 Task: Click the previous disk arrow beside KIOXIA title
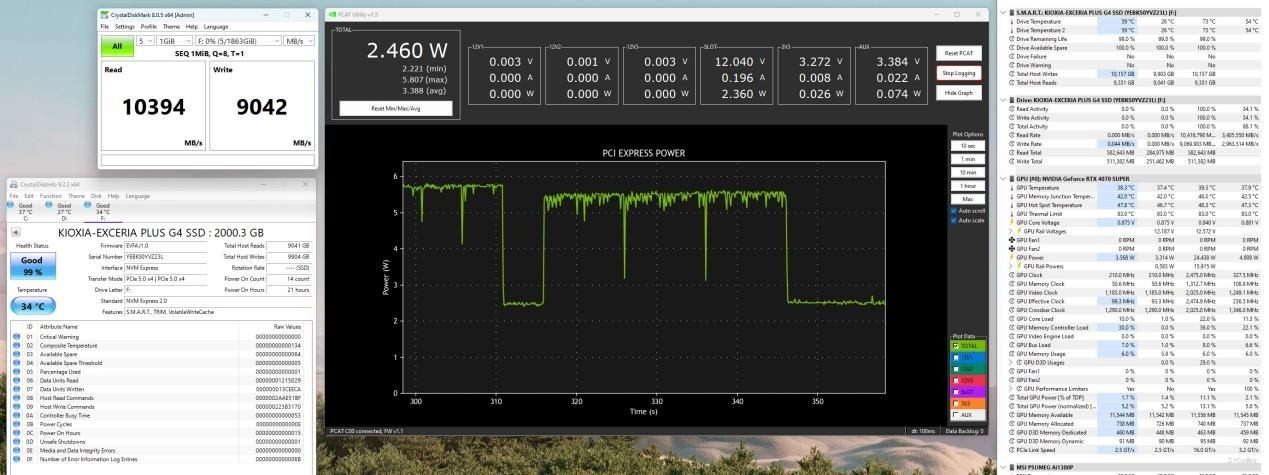14,232
